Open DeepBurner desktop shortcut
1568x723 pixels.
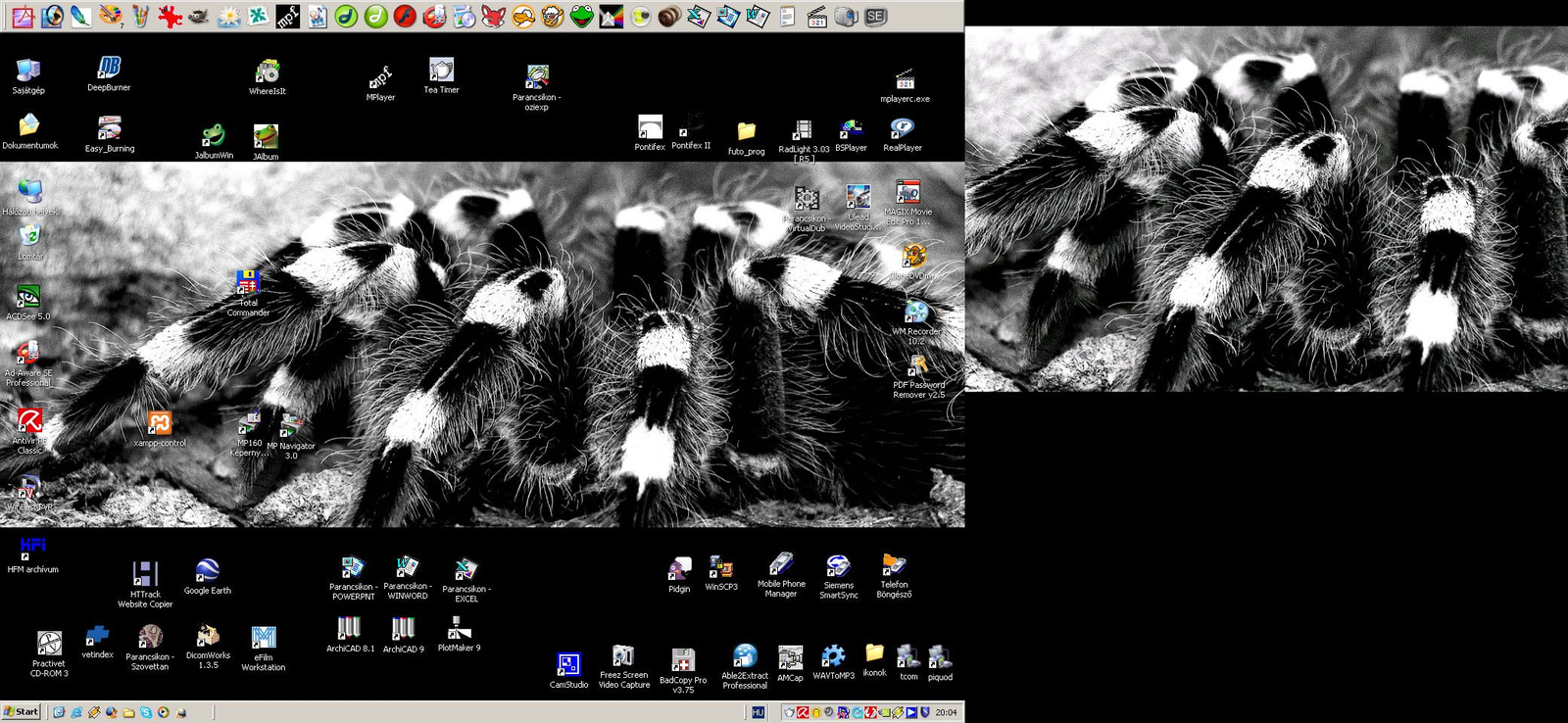pos(109,73)
